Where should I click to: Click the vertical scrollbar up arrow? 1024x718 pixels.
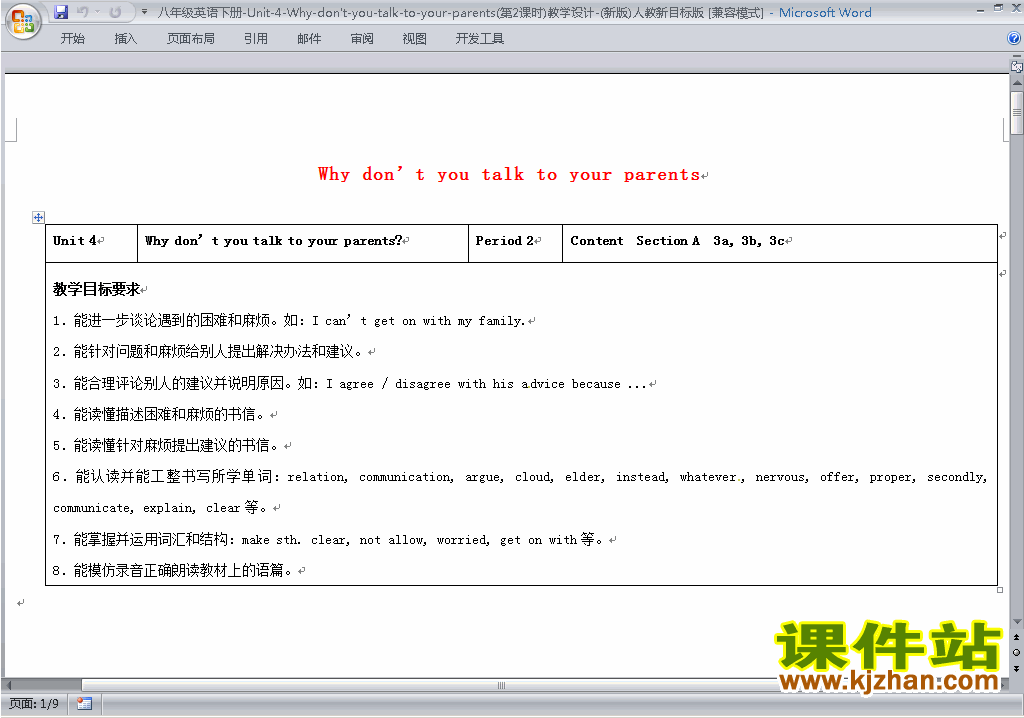pyautogui.click(x=1017, y=84)
